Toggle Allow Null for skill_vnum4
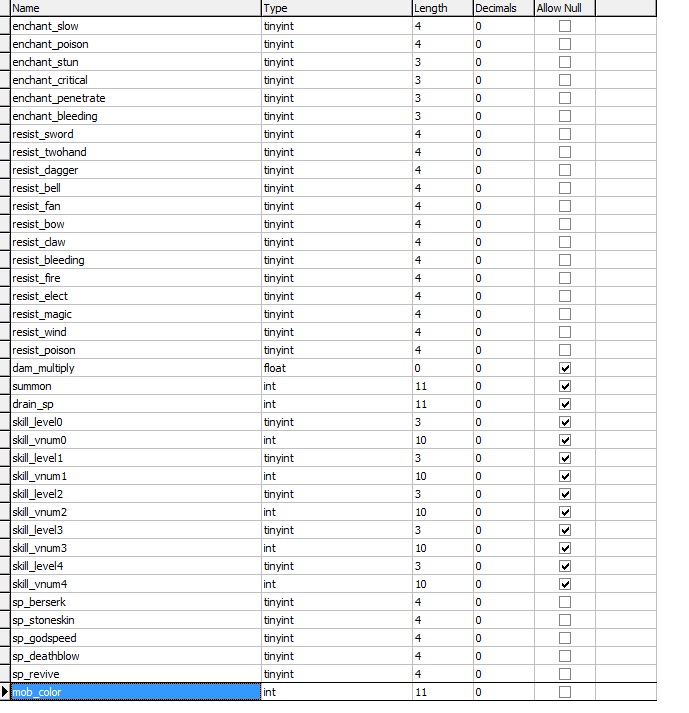This screenshot has height=713, width=689. pos(564,584)
